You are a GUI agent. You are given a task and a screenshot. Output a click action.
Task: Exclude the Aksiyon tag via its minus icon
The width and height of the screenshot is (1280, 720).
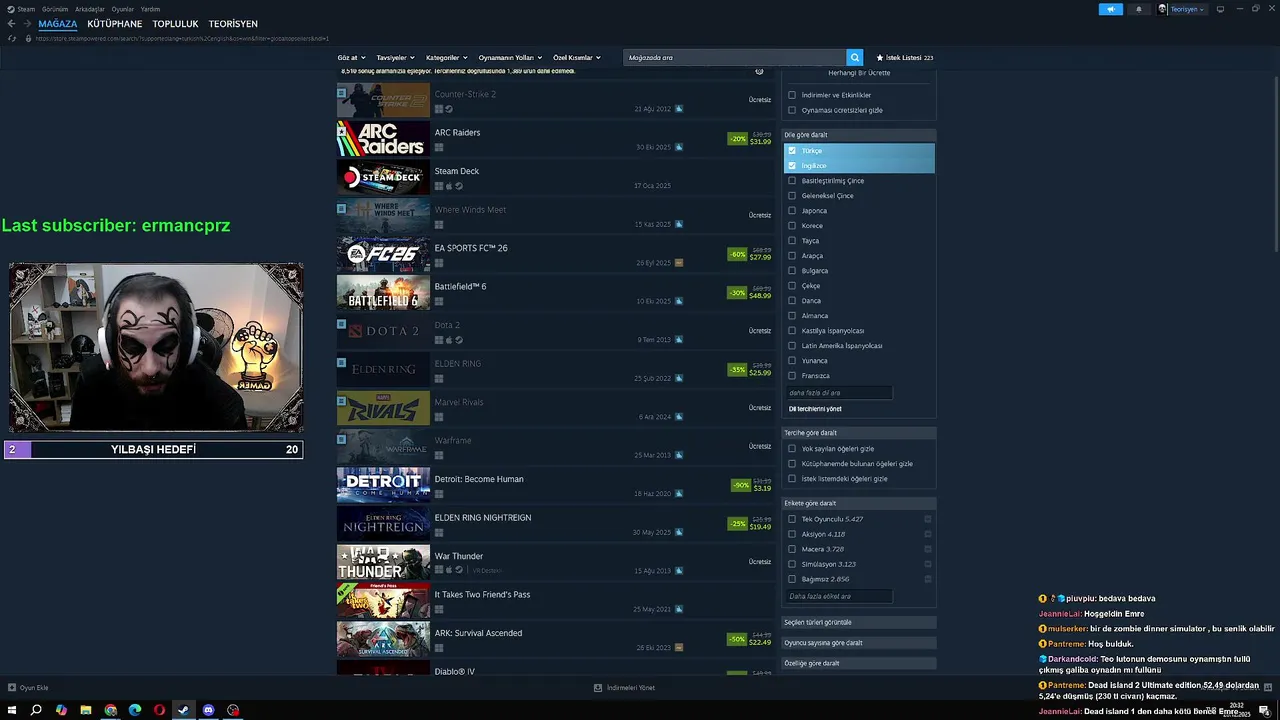928,534
